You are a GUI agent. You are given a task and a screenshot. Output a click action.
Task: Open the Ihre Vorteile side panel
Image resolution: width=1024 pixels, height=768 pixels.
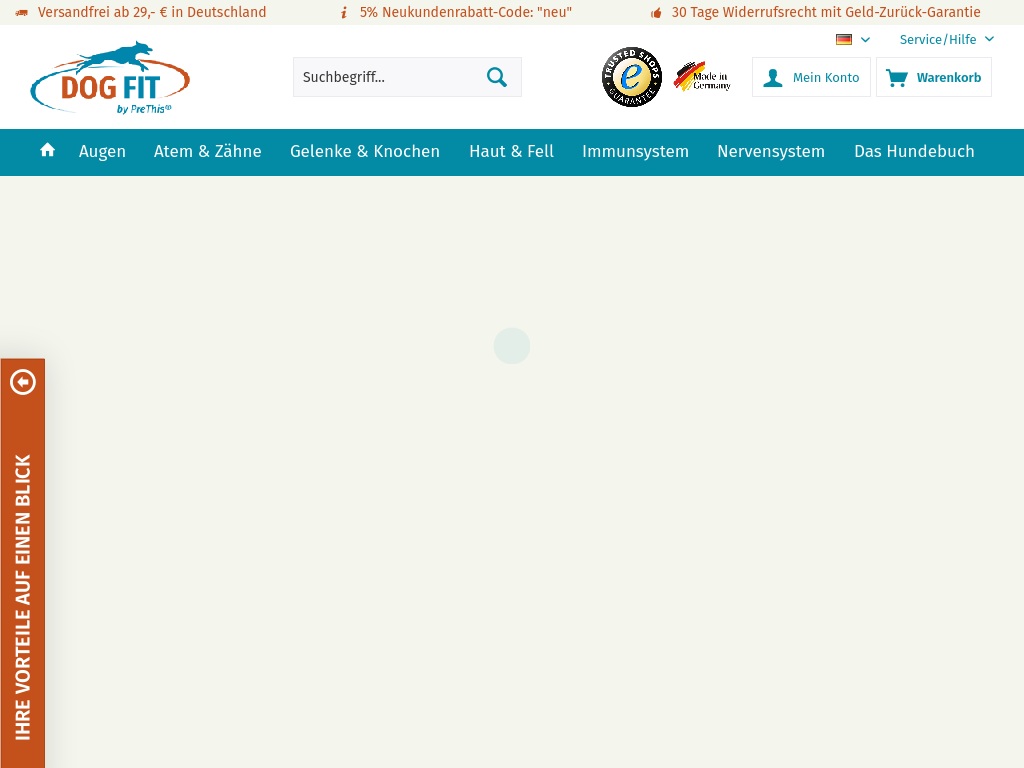click(x=23, y=596)
